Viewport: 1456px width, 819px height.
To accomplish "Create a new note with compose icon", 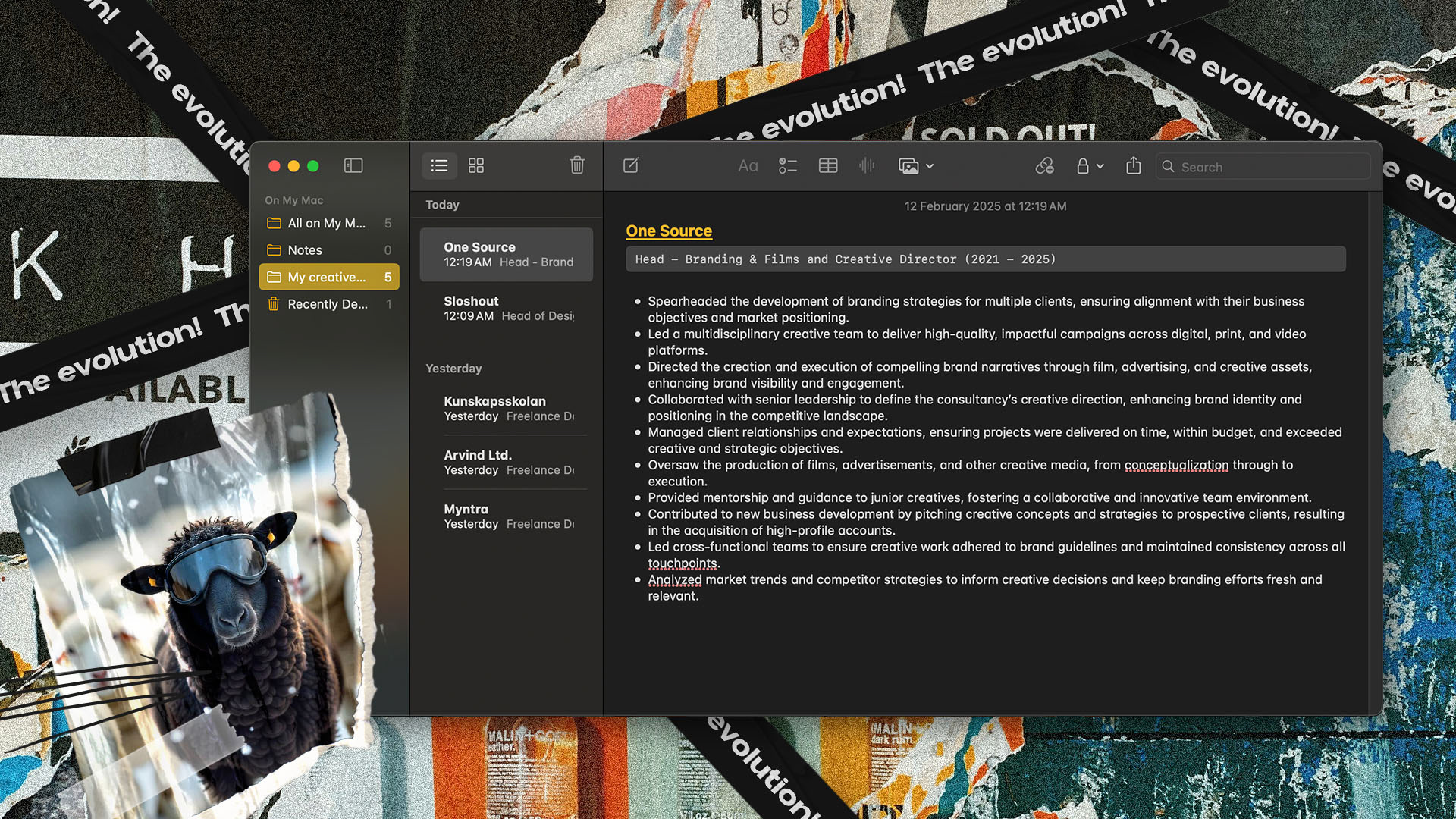I will pyautogui.click(x=631, y=165).
